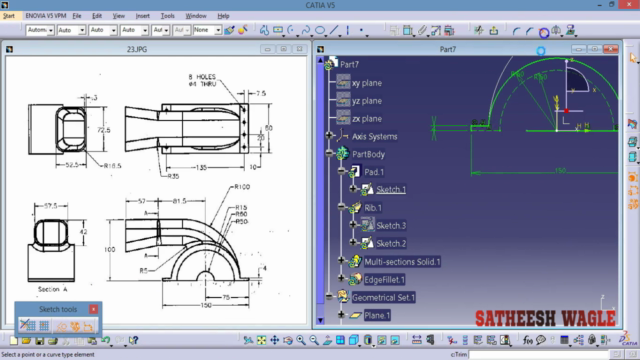Collapse the Geometrical Set.1 node
The height and width of the screenshot is (360, 640).
click(x=329, y=297)
